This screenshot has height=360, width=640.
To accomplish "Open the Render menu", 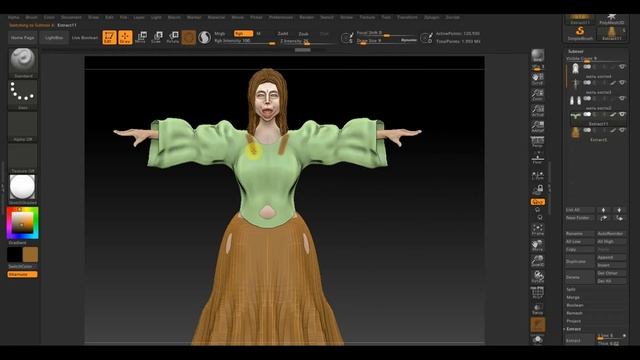I will [307, 18].
